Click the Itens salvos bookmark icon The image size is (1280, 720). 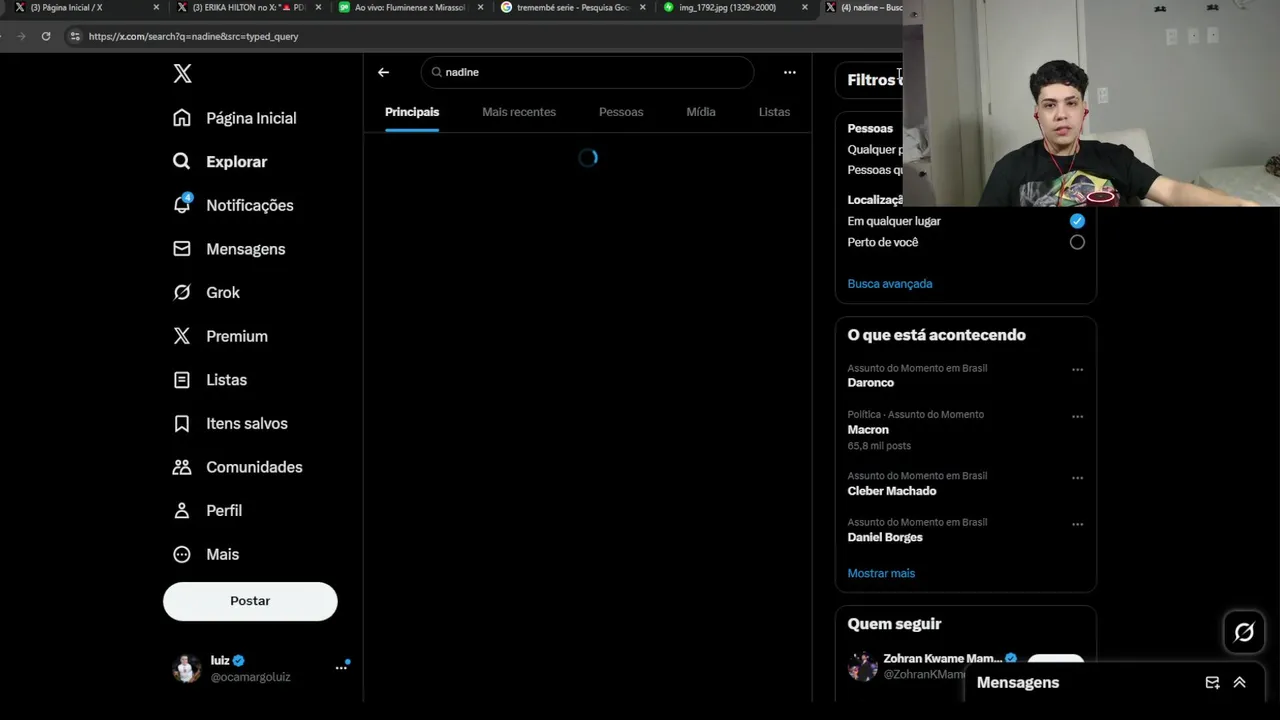[x=182, y=423]
